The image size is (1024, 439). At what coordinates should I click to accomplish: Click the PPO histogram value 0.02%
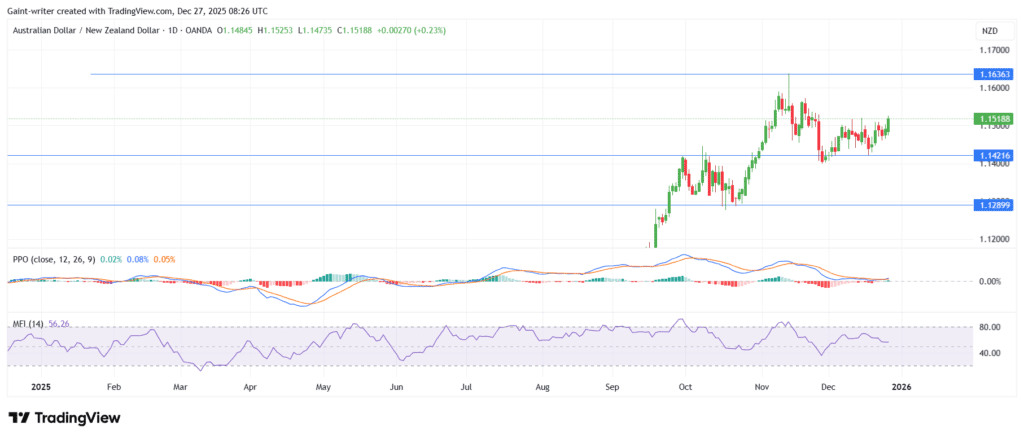click(x=112, y=259)
